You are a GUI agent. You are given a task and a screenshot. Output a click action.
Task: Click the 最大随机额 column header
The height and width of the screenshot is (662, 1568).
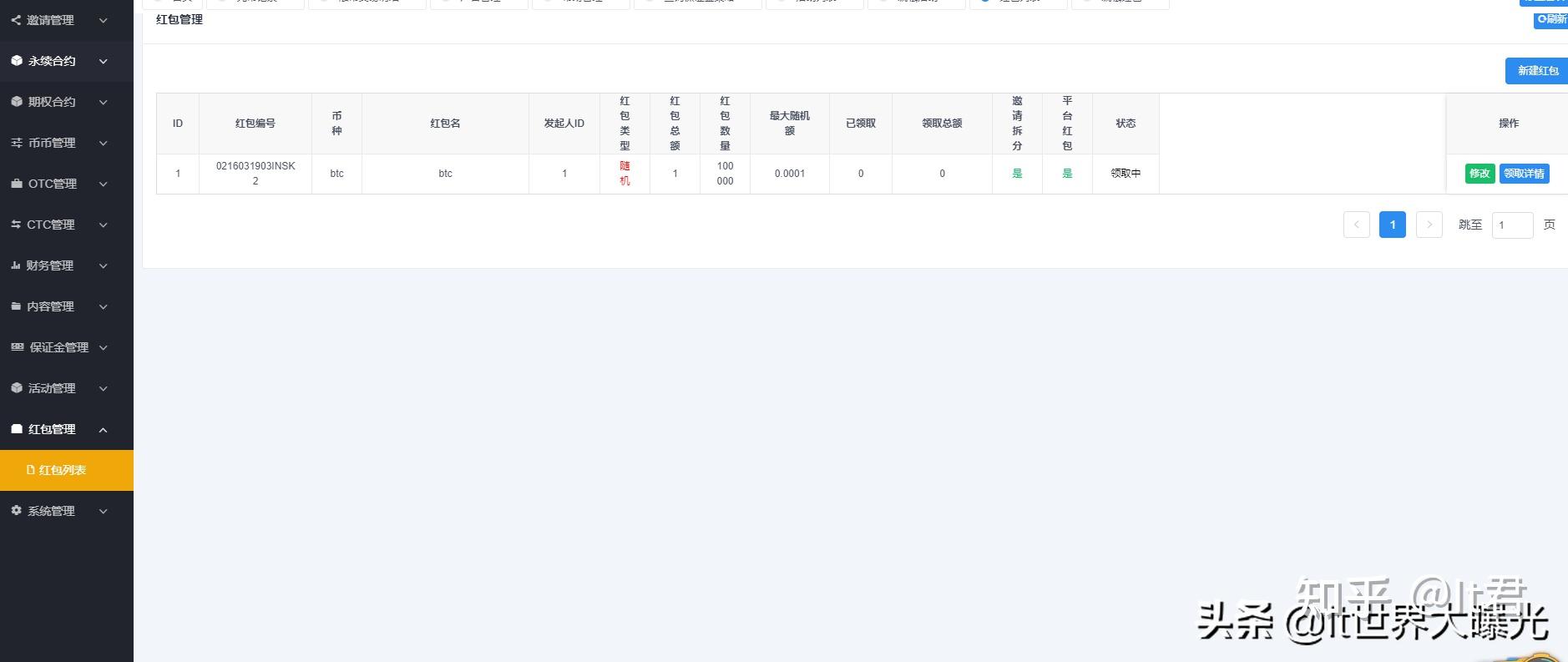(x=790, y=124)
